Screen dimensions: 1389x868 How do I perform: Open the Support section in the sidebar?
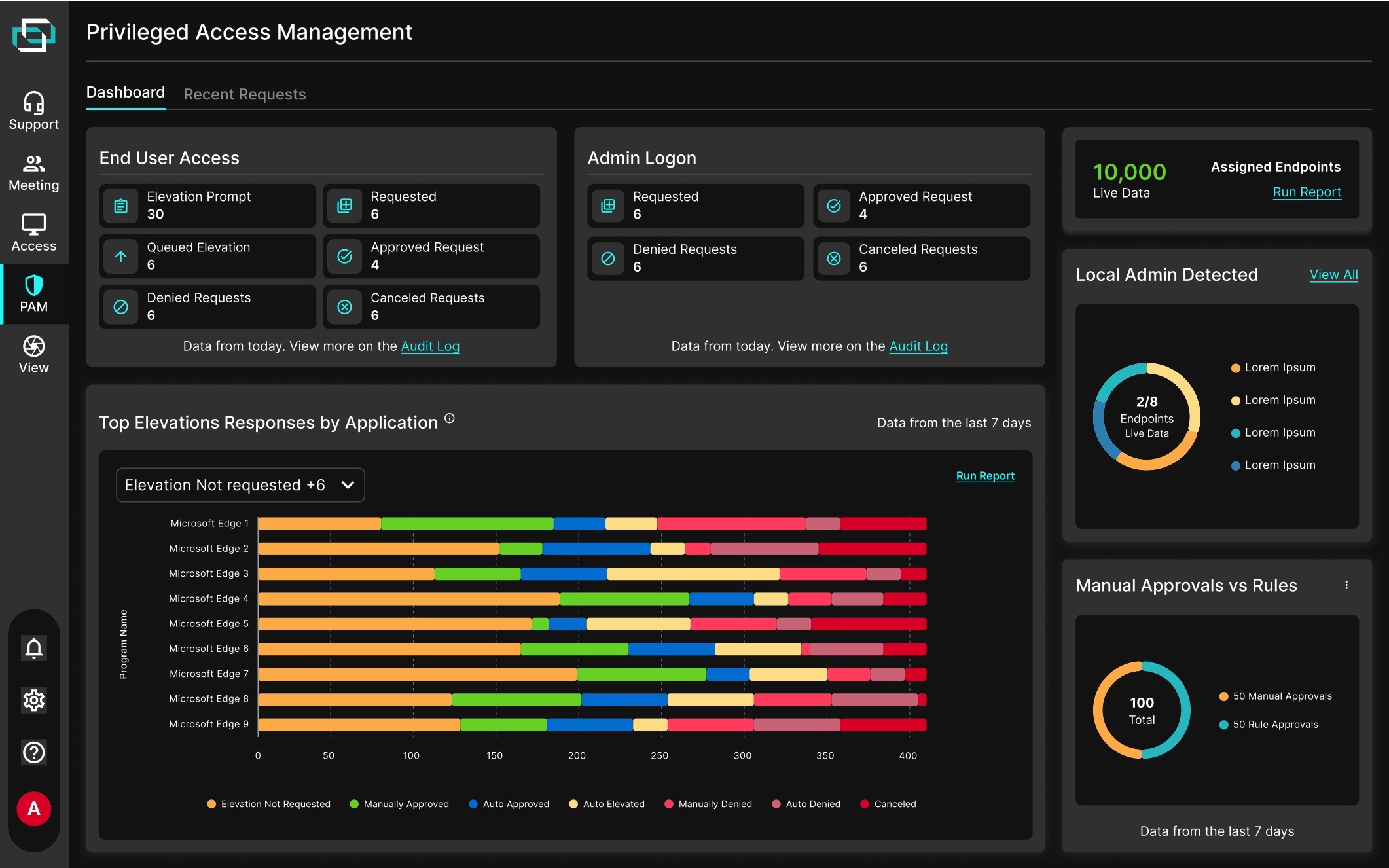point(33,111)
